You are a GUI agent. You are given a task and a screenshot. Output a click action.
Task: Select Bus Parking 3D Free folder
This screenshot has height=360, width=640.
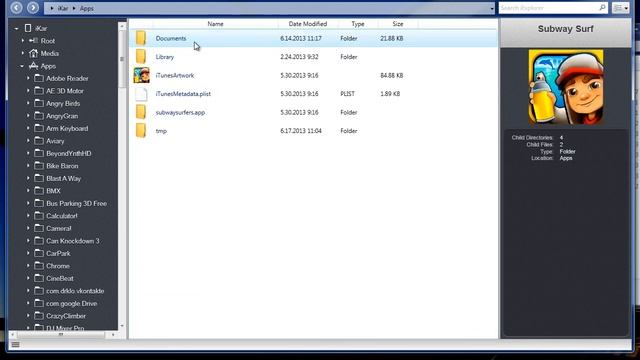click(76, 203)
